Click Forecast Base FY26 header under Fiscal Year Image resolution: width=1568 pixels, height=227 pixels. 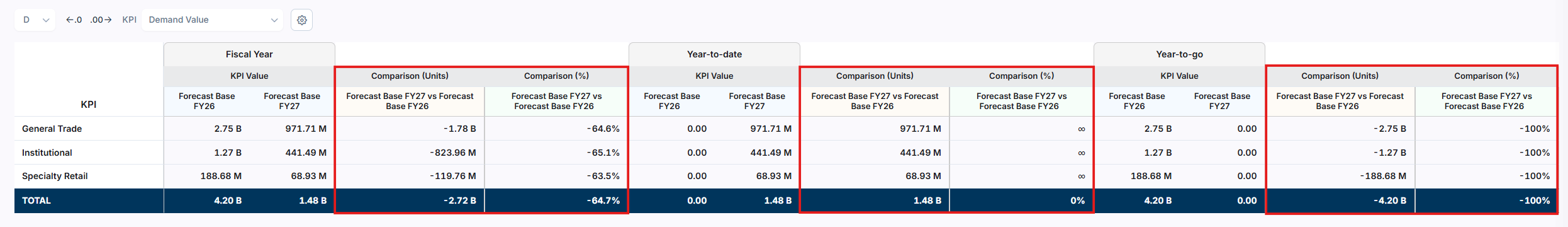pyautogui.click(x=206, y=101)
